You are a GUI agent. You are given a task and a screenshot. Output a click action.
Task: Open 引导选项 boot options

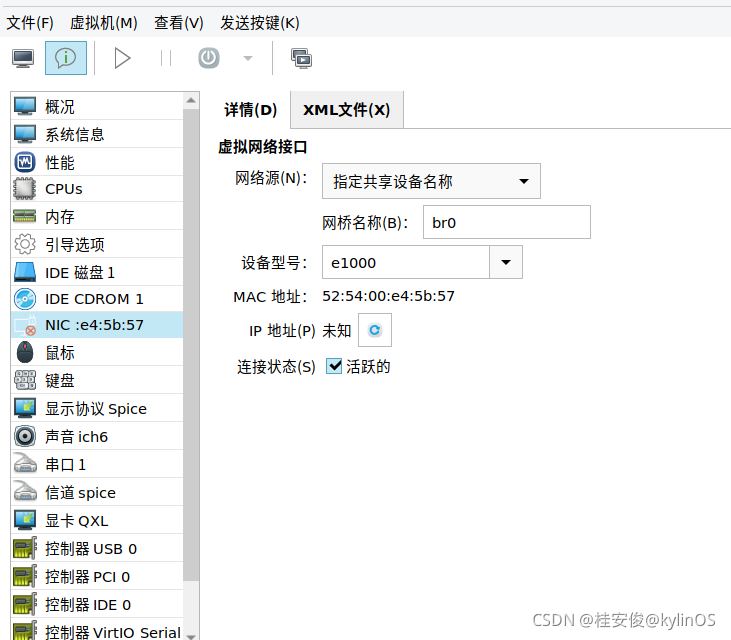click(97, 244)
